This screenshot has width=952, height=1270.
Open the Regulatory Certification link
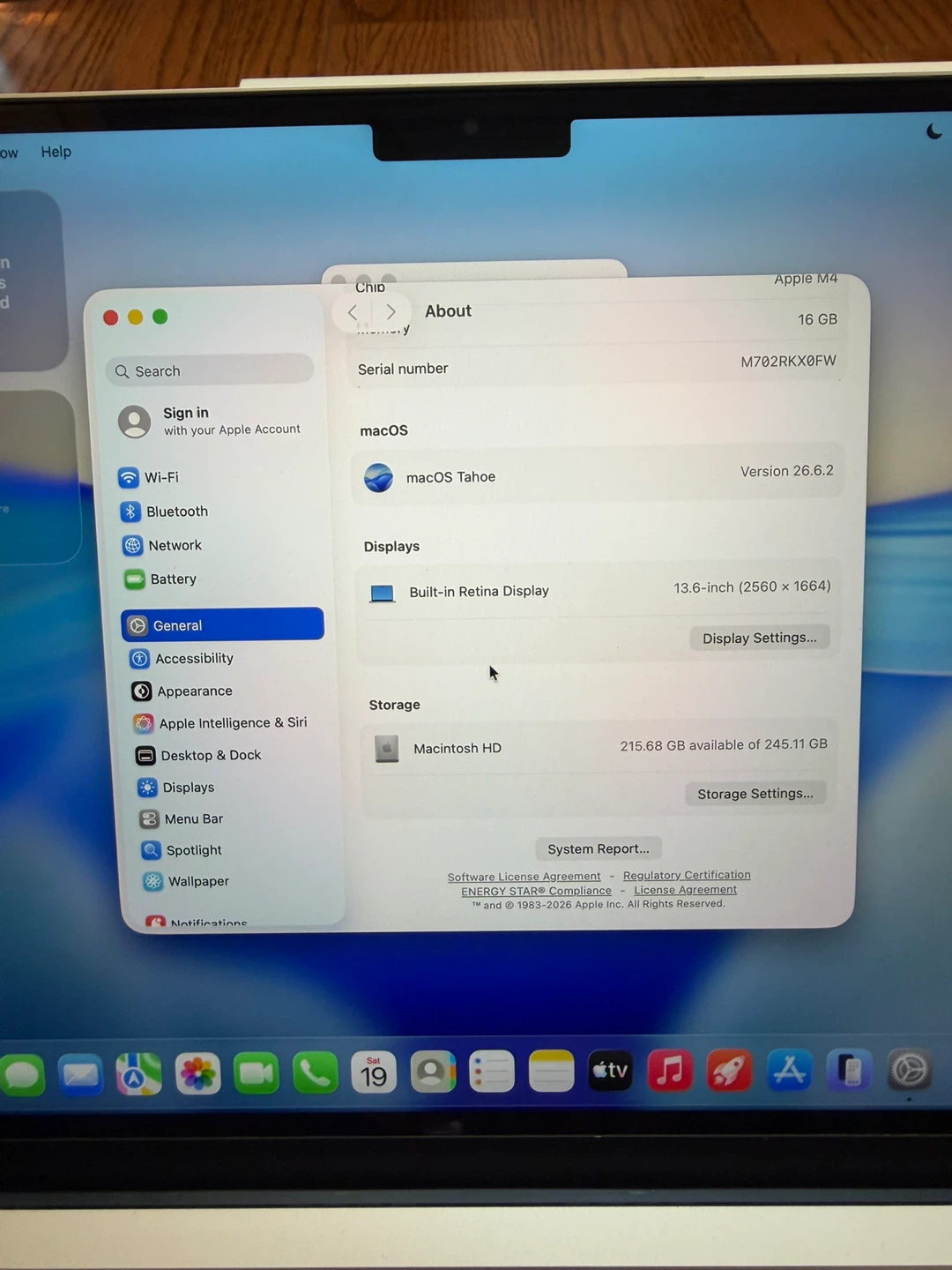pyautogui.click(x=687, y=875)
